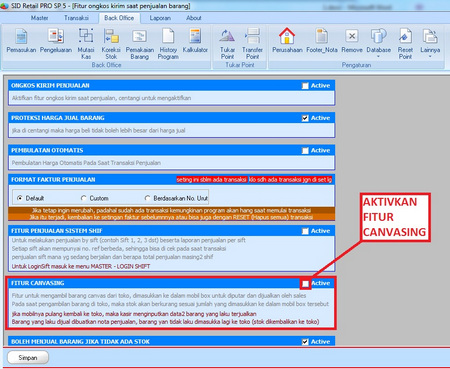Click the SID Retail PRO app icon
This screenshot has height=369, width=450.
tap(4, 6)
